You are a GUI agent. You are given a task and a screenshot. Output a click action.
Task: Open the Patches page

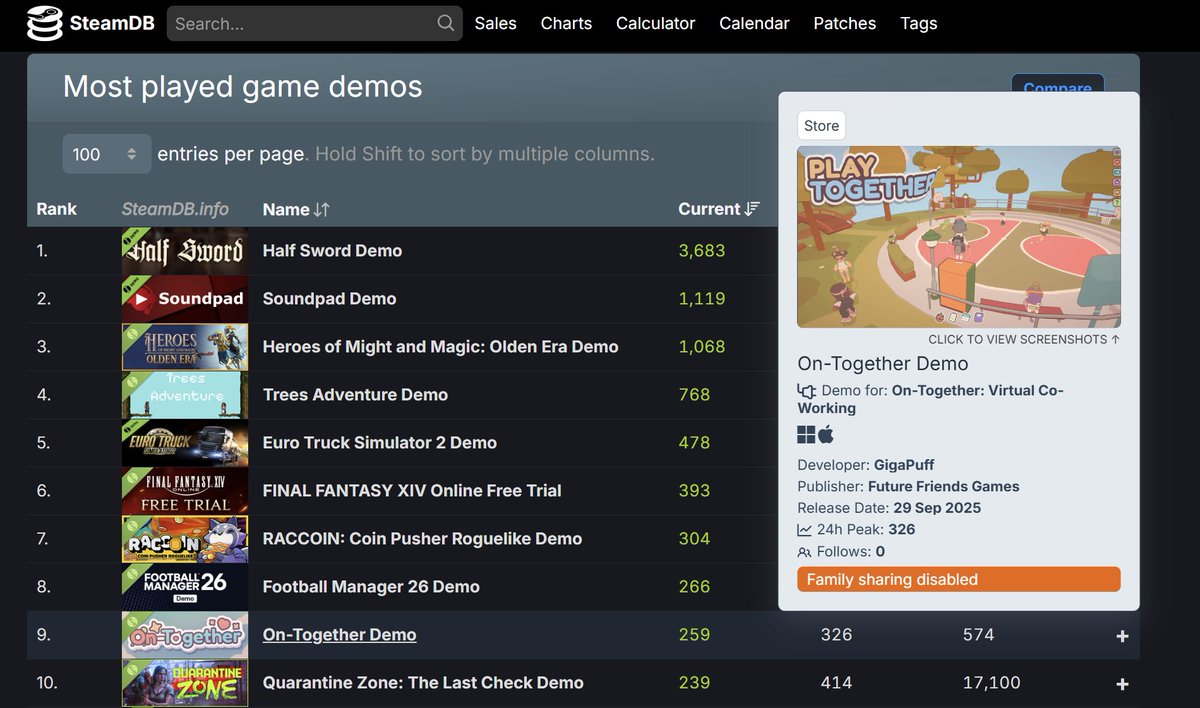(845, 23)
